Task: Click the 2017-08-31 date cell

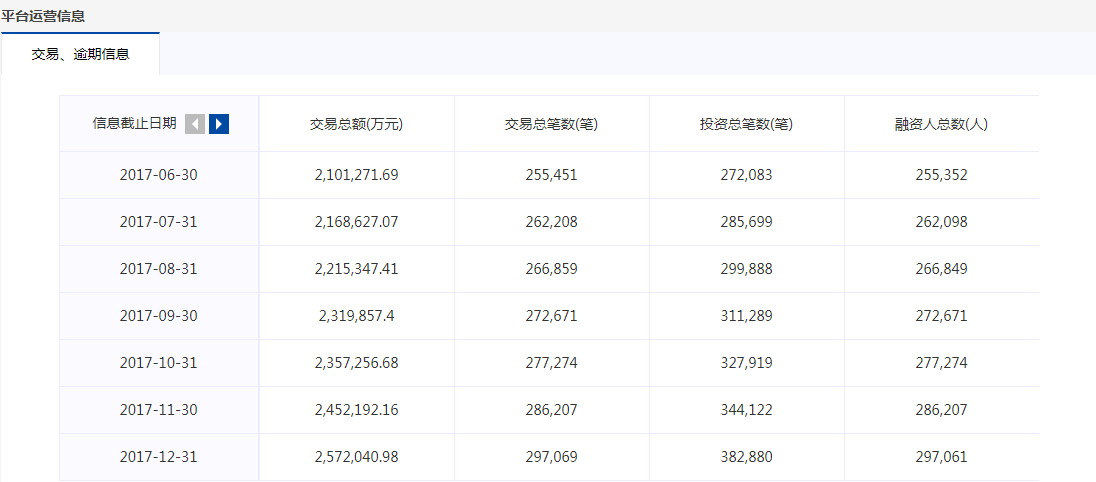Action: pos(158,269)
